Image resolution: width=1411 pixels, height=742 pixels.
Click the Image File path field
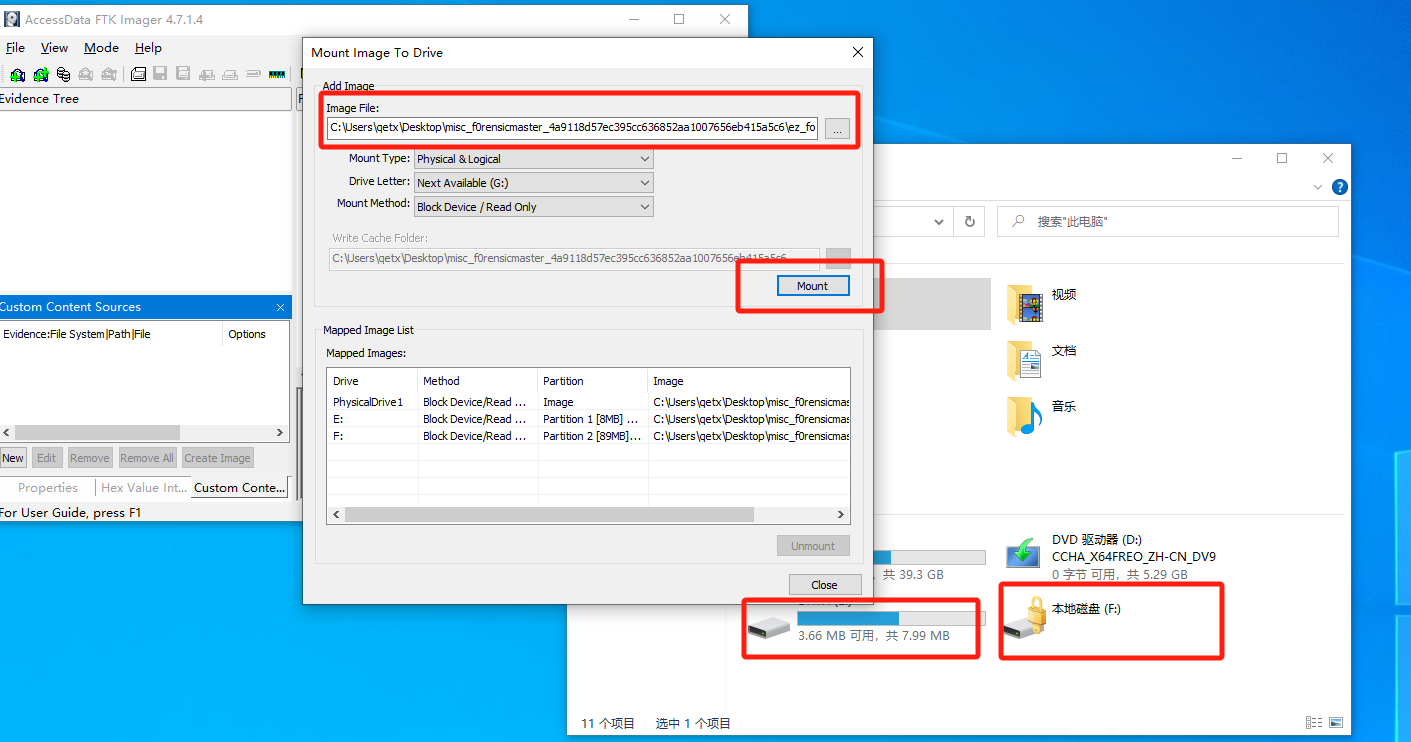(573, 128)
